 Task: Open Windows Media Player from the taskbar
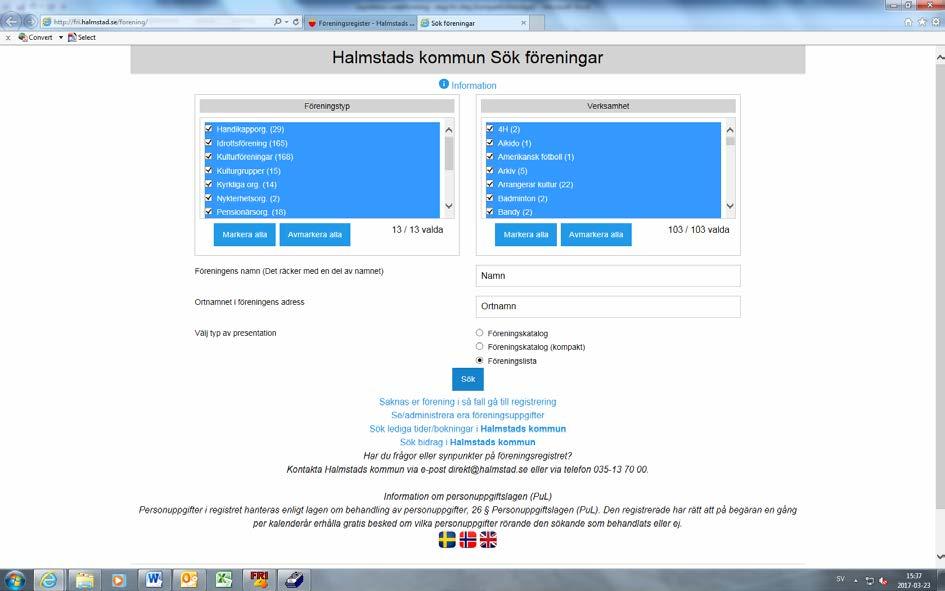click(x=119, y=580)
